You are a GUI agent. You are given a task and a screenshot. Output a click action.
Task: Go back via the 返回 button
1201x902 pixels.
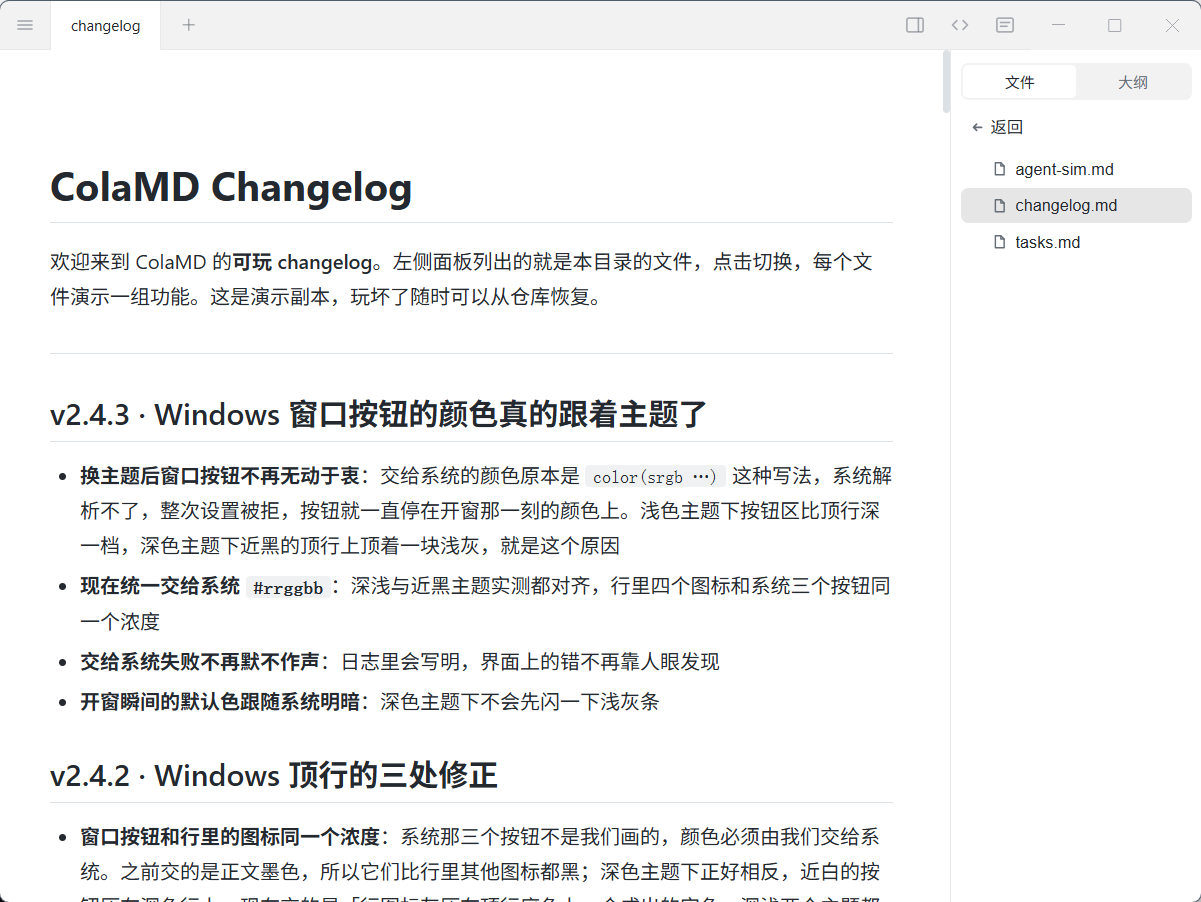pos(997,127)
